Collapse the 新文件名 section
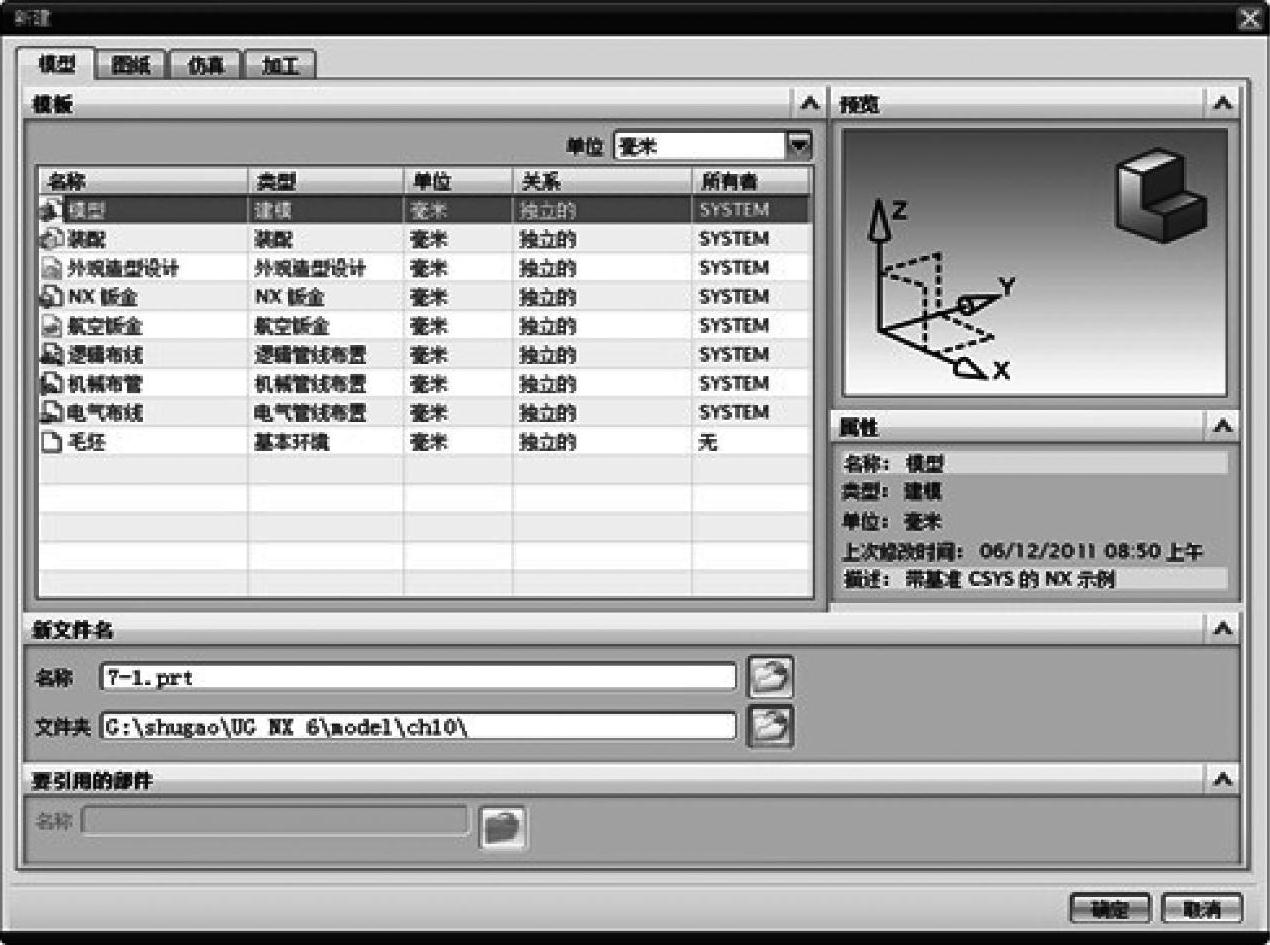The image size is (1270, 945). [x=1223, y=629]
